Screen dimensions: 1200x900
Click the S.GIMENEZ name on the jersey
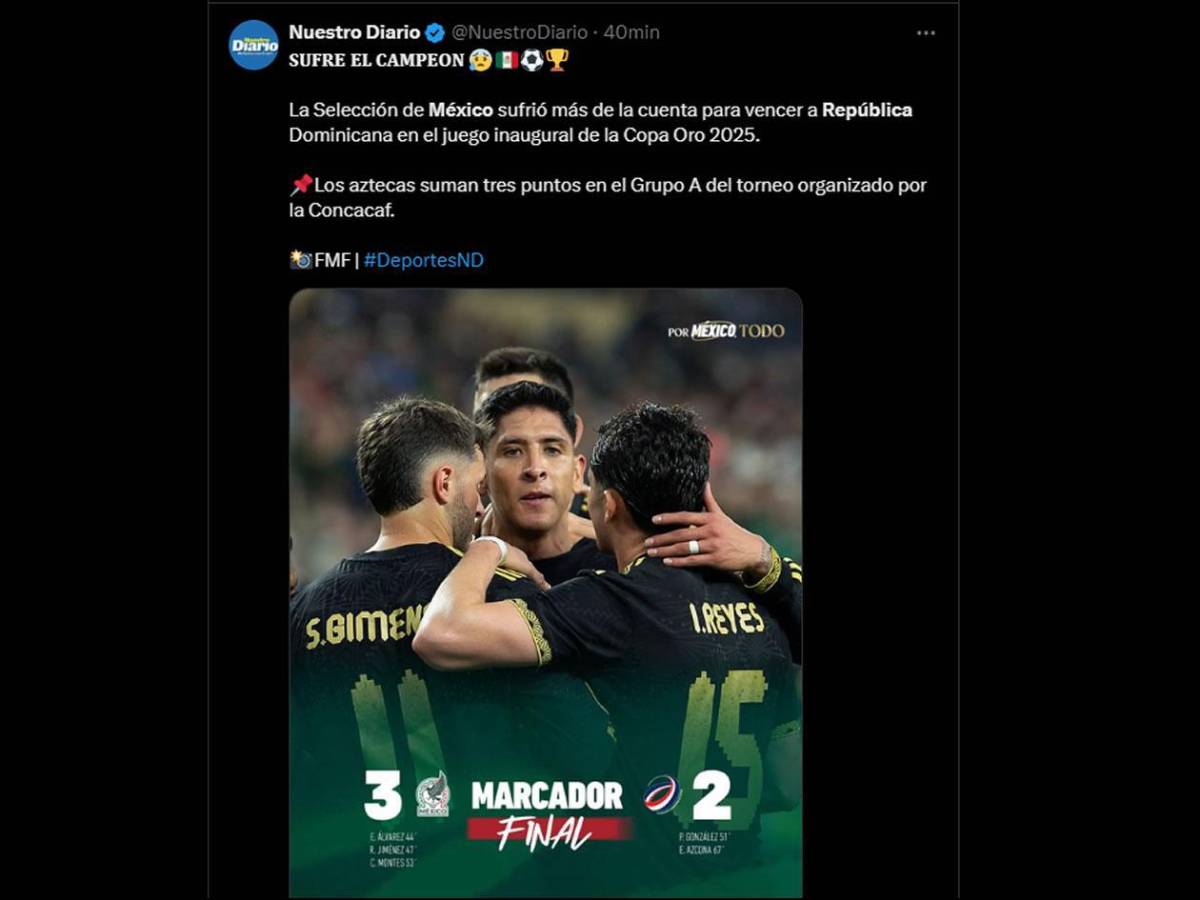point(365,626)
